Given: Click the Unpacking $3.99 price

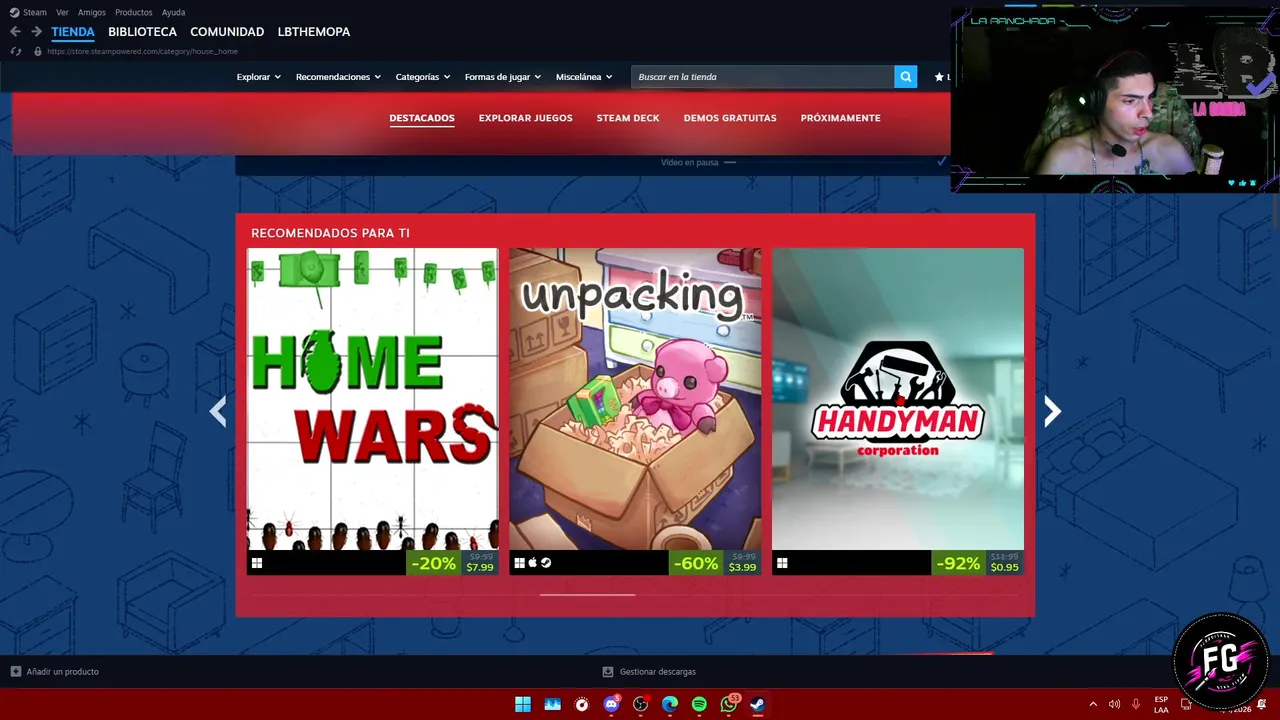Looking at the screenshot, I should 742,567.
